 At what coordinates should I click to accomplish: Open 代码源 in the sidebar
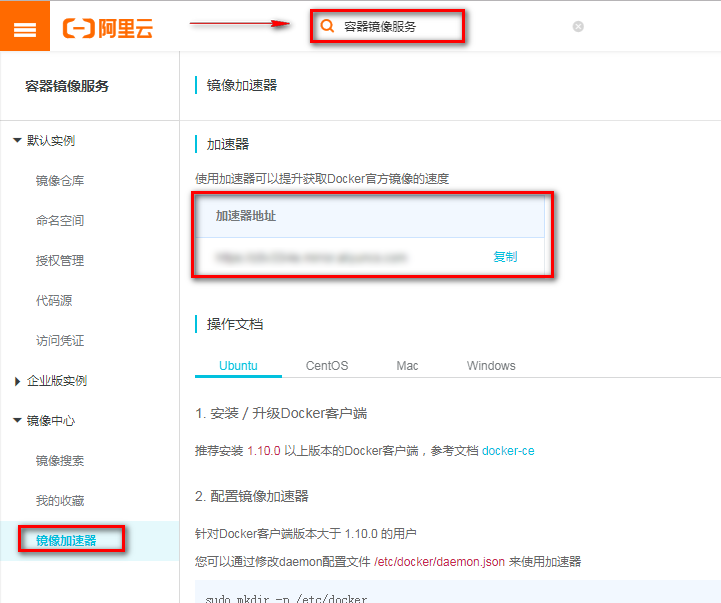pos(54,301)
